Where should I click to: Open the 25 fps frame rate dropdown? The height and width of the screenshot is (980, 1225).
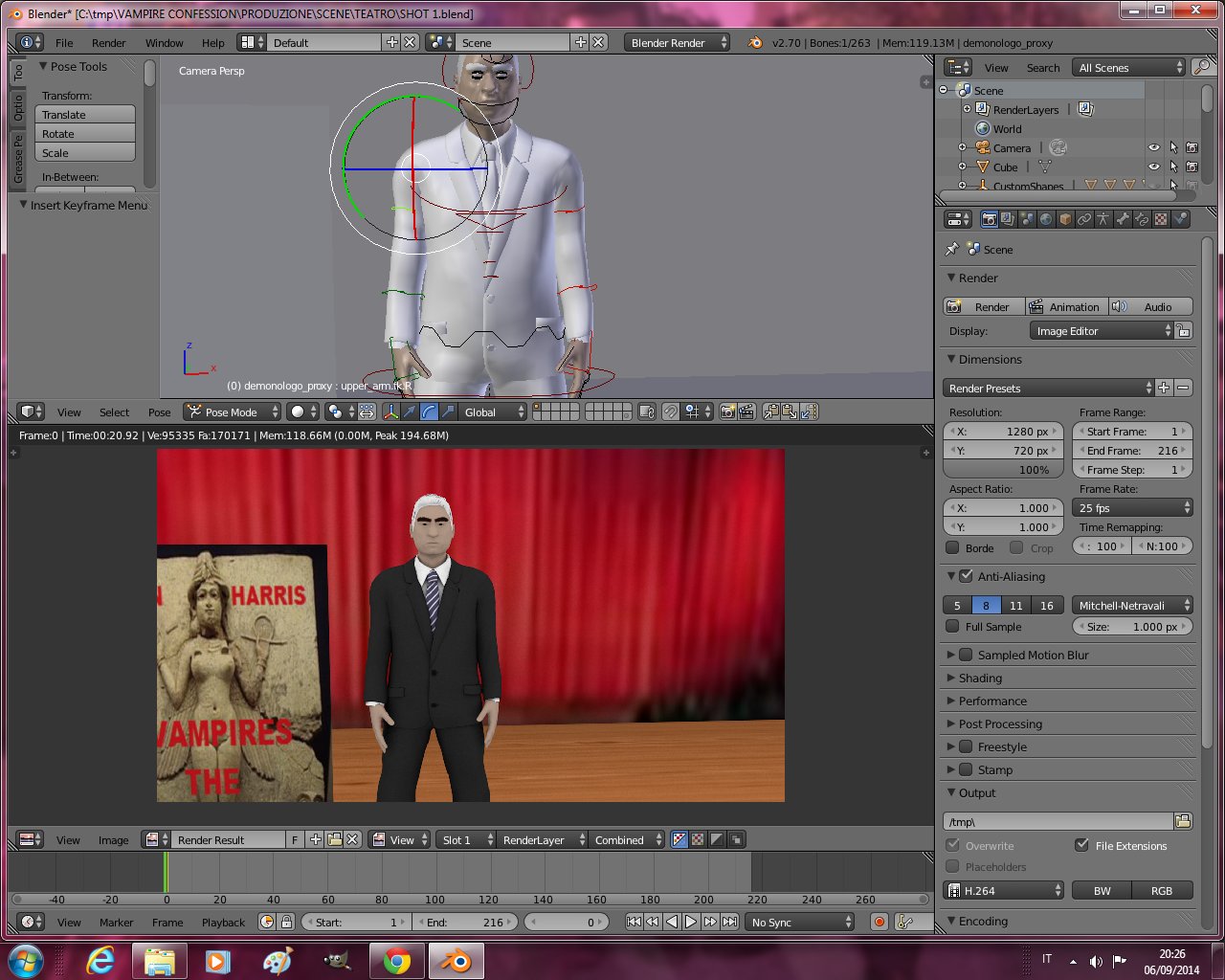1133,507
